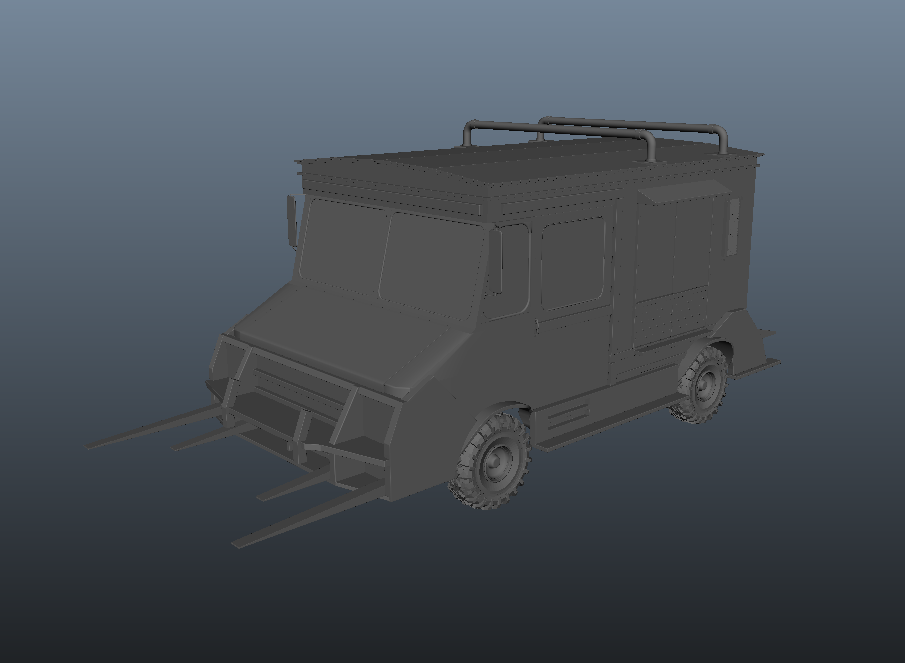
Task: Select the driver-side windshield pane
Action: (432, 265)
